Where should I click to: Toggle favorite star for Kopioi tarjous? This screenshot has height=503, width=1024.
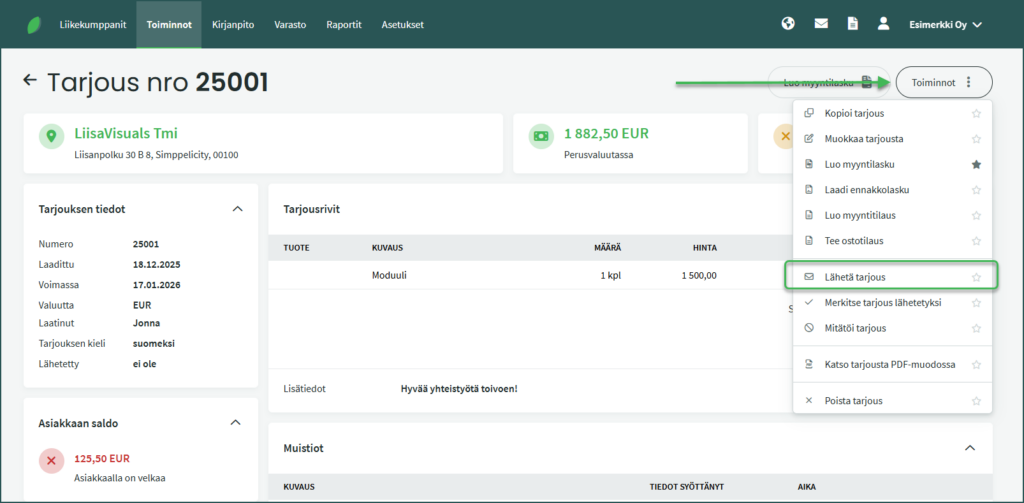click(x=976, y=114)
